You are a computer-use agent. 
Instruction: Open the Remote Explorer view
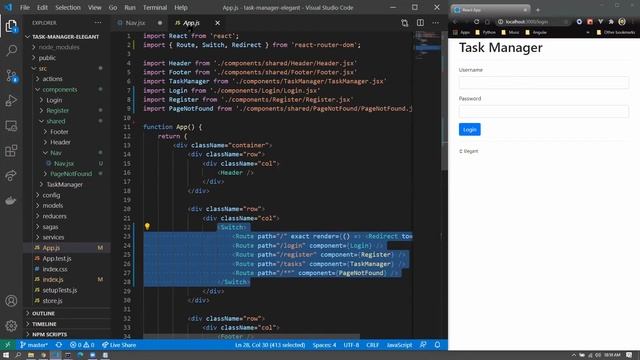click(11, 126)
